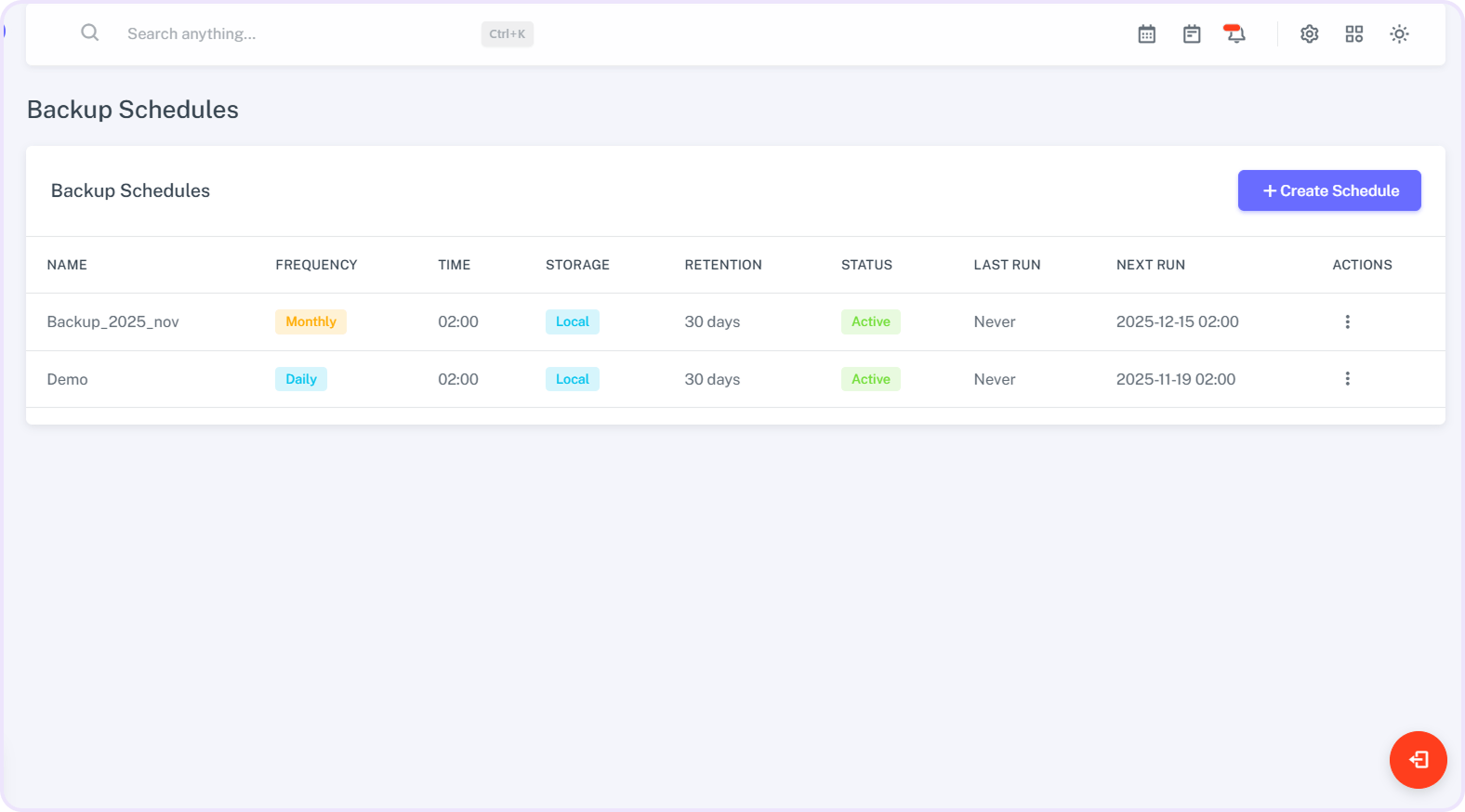The height and width of the screenshot is (812, 1465).
Task: Click the Ctrl+K shortcut badge
Action: tap(507, 34)
